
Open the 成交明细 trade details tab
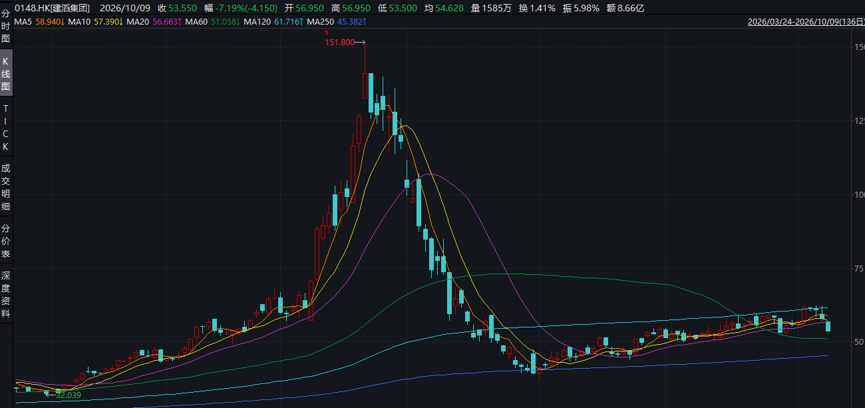(6, 186)
